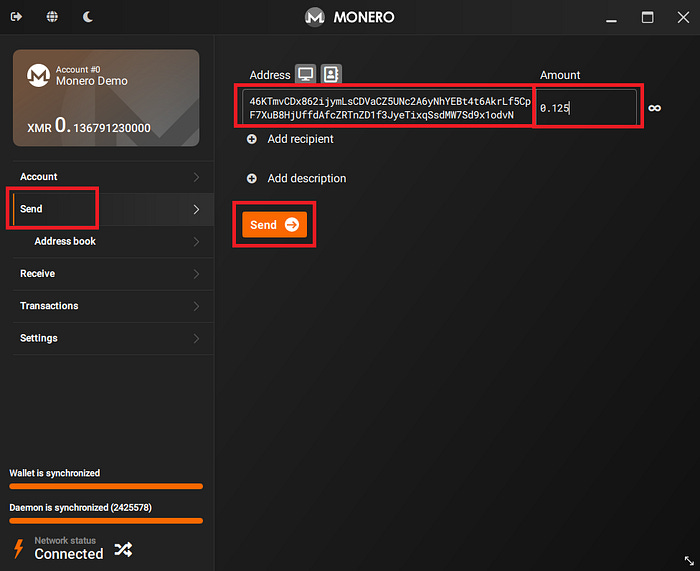Click the plus icon beside Add description

pos(252,179)
